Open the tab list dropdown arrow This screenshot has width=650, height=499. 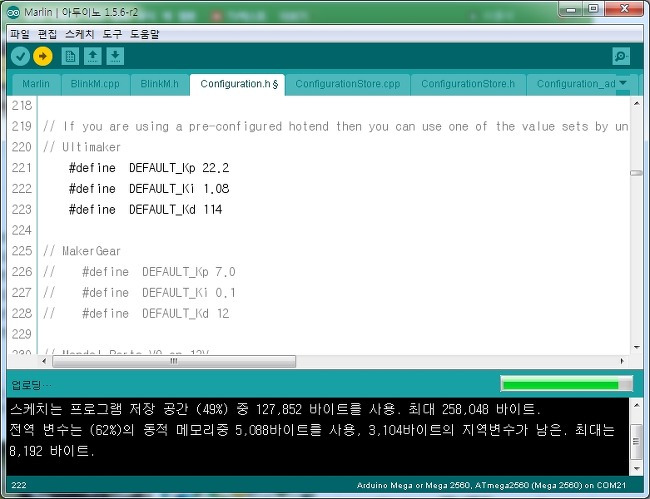(623, 83)
